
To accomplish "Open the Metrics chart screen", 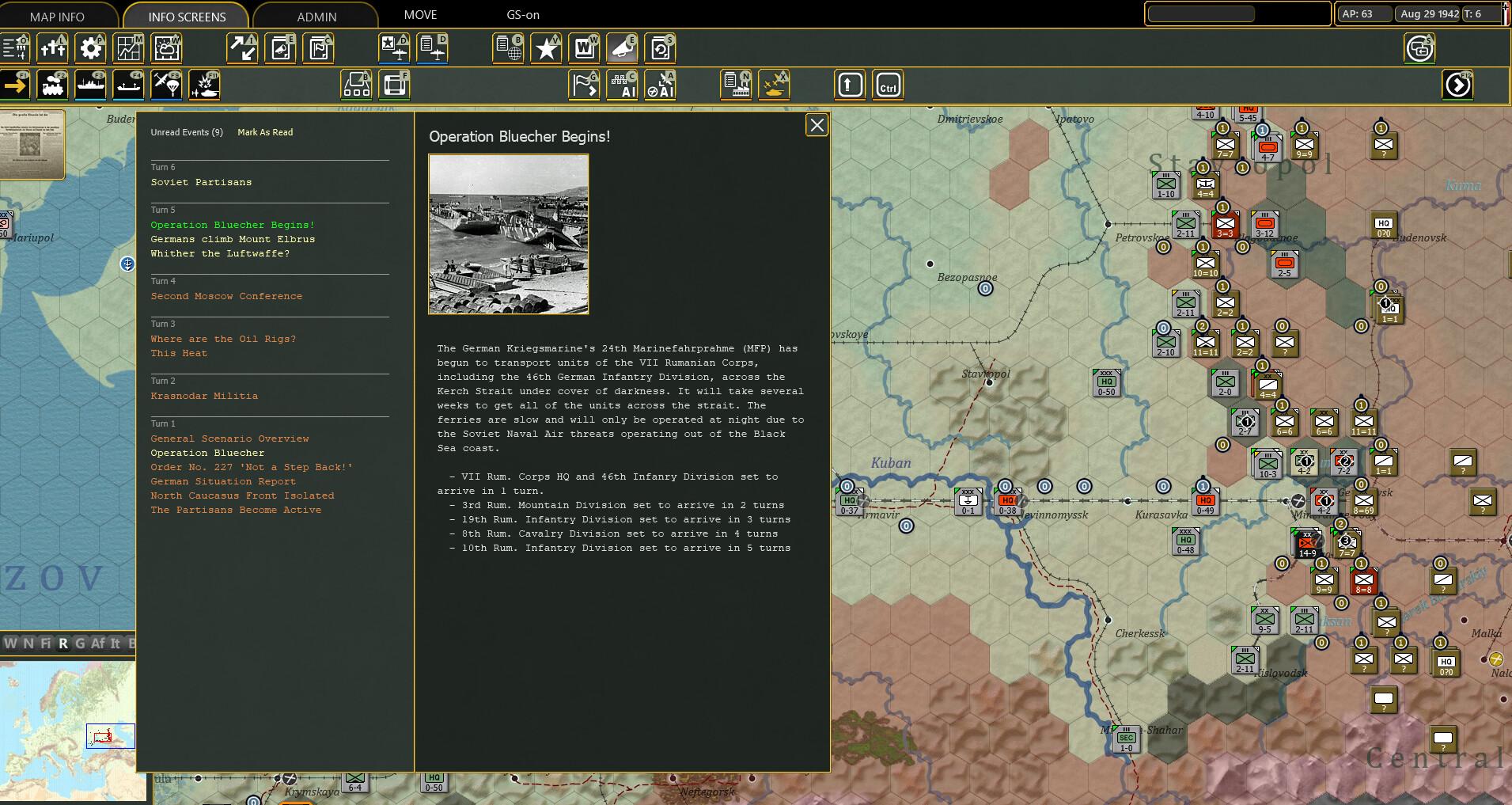I will click(x=129, y=47).
